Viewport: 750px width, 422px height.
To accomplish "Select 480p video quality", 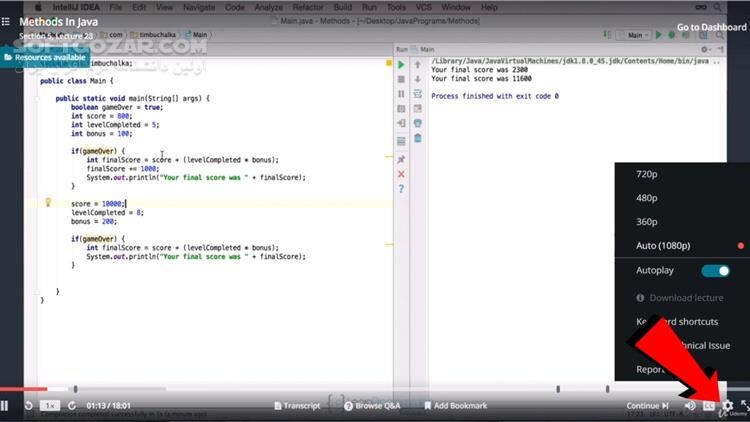I will tap(648, 198).
